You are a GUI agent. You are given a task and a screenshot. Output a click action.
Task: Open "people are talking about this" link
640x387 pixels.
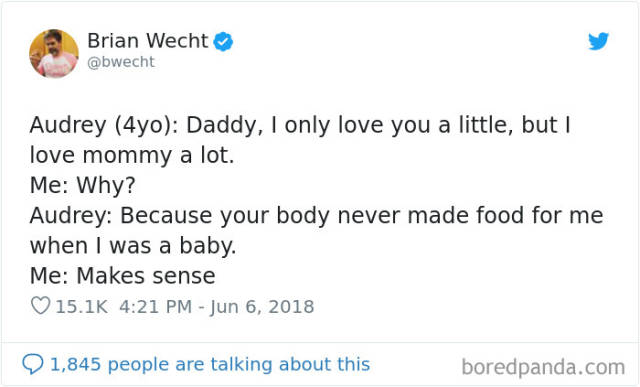[239, 364]
